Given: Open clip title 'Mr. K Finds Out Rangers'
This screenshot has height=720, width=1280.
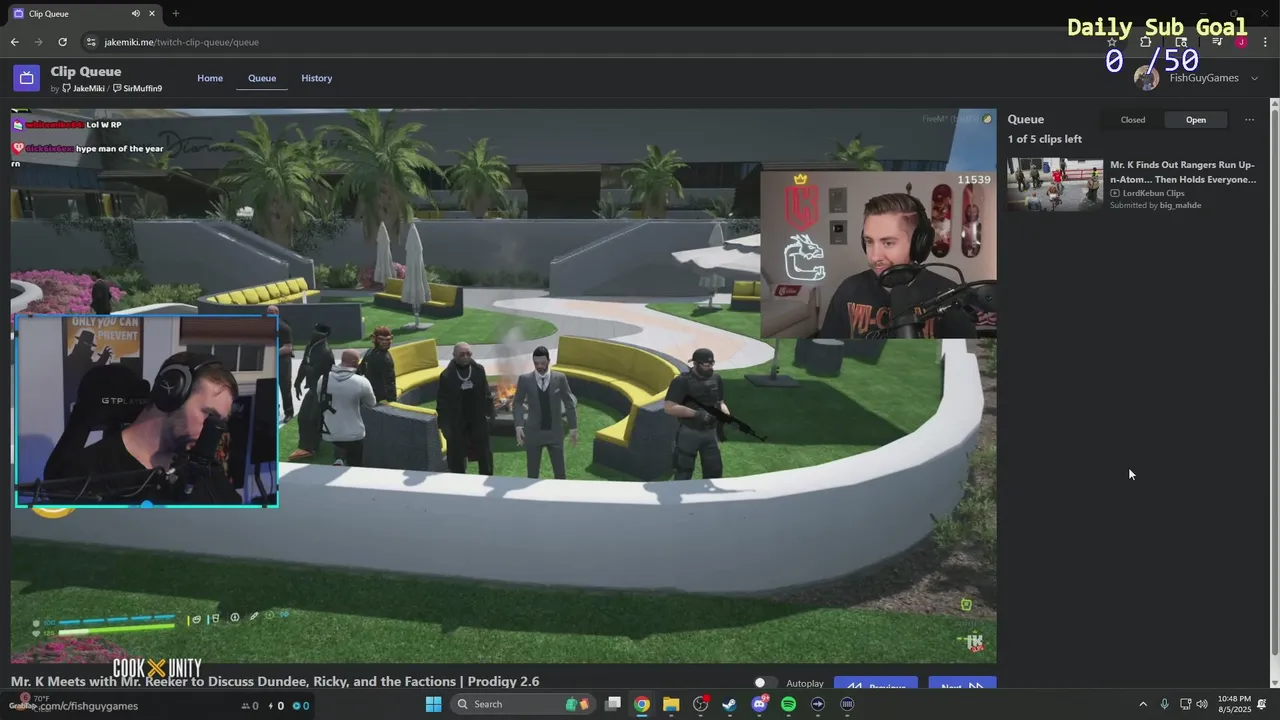Looking at the screenshot, I should pyautogui.click(x=1183, y=172).
